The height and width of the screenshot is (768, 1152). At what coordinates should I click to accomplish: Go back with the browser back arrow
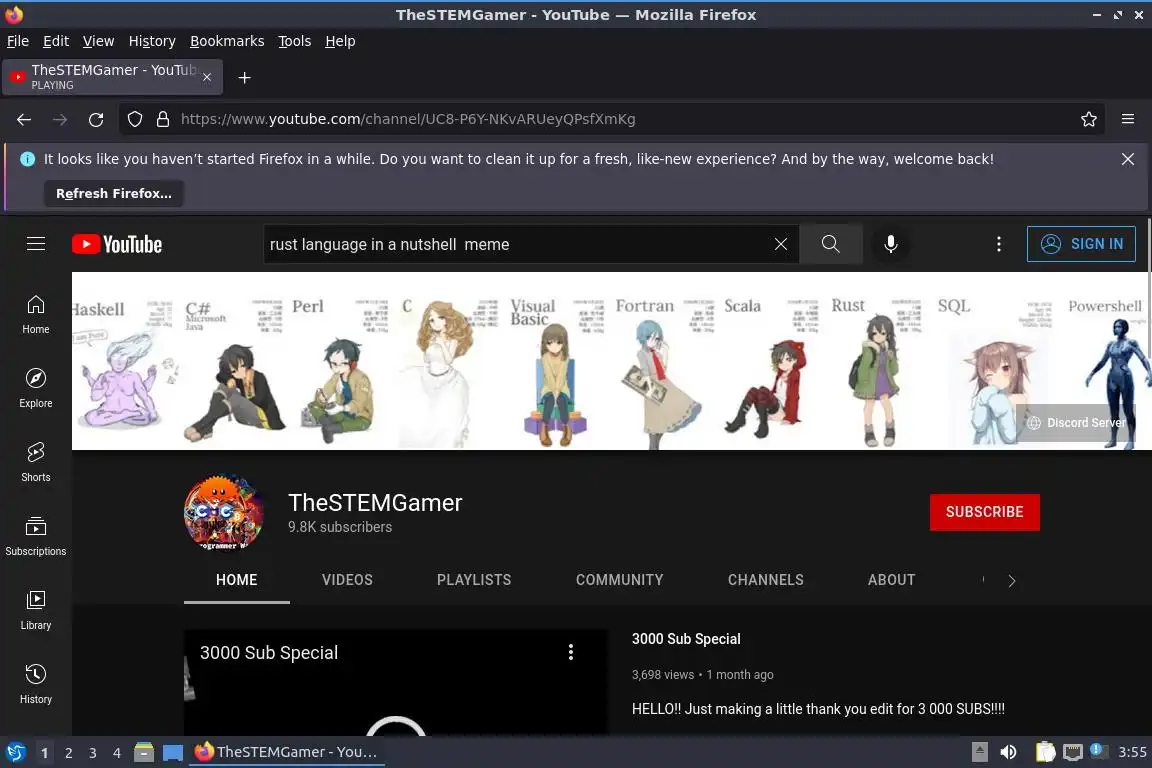click(24, 119)
